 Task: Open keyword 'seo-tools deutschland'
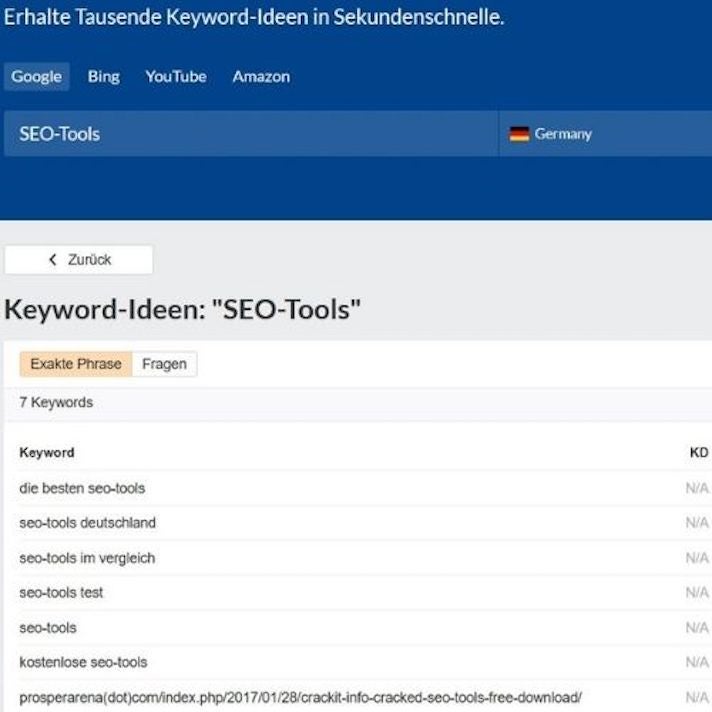point(88,523)
